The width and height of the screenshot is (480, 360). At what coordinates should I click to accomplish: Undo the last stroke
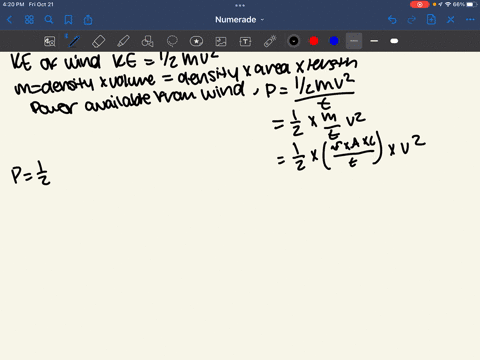point(392,20)
